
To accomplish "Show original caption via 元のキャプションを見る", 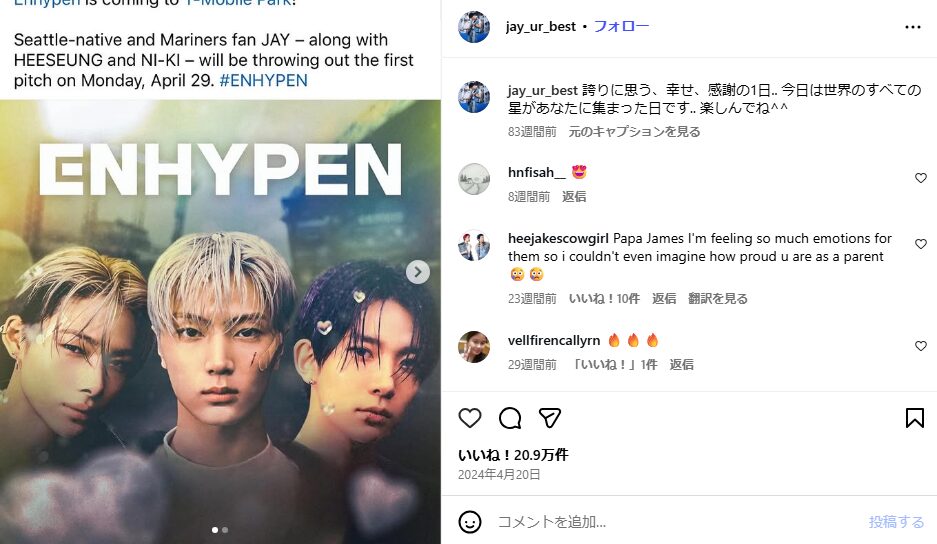I will (x=634, y=132).
